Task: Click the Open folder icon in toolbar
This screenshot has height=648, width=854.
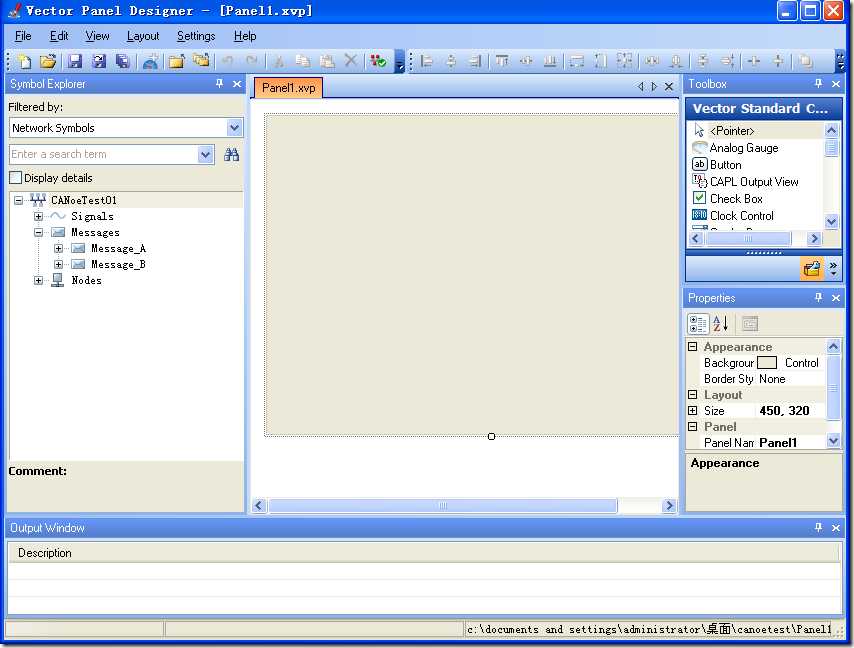Action: tap(48, 62)
